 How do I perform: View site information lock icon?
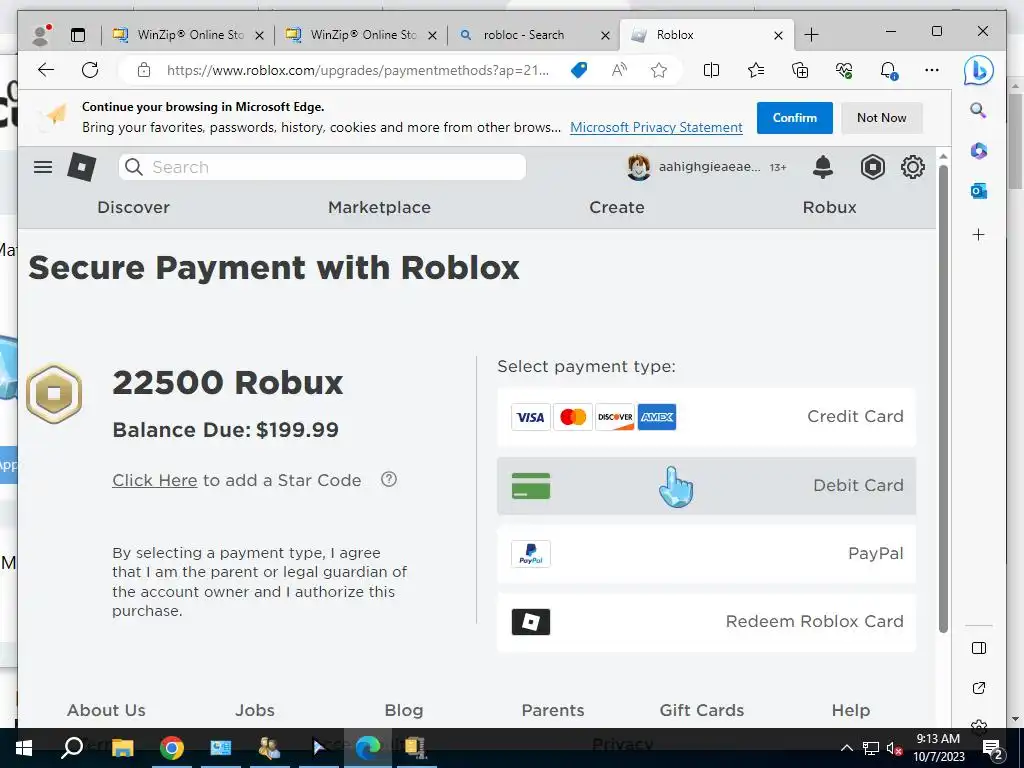point(144,70)
